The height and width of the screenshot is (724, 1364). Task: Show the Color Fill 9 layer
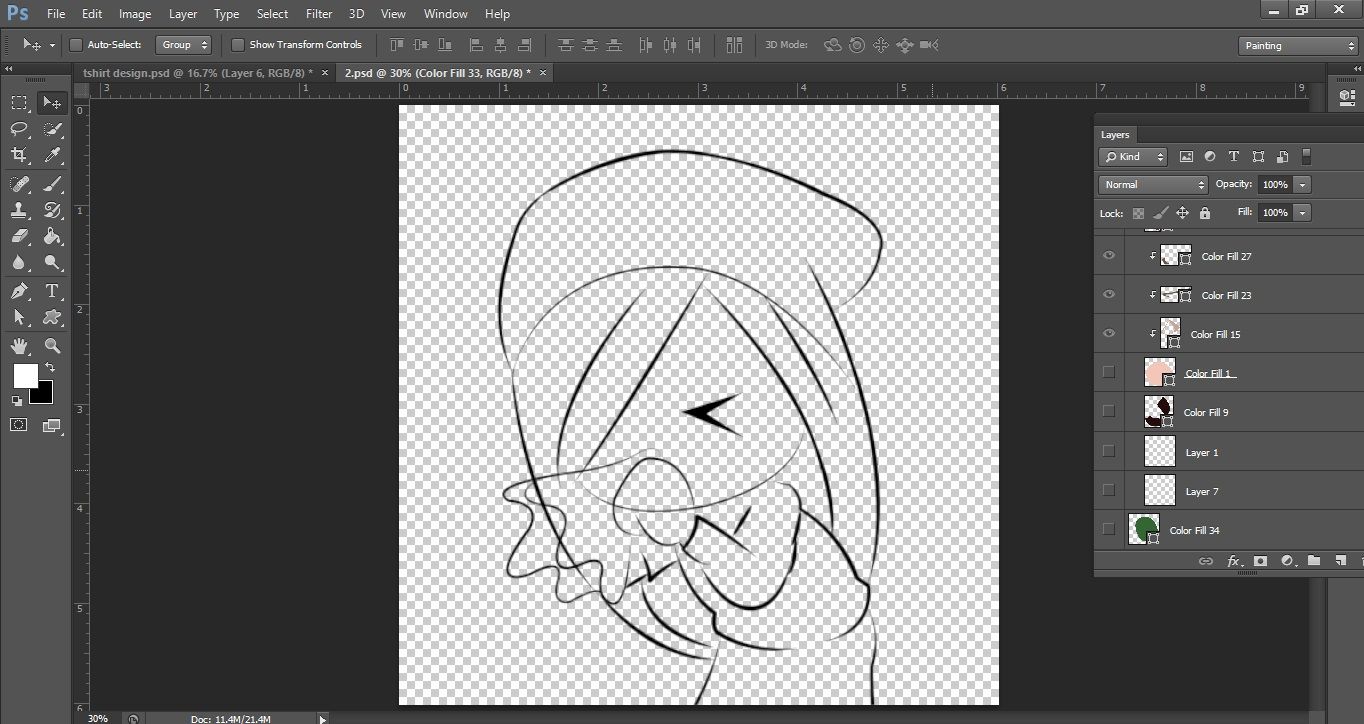[1108, 411]
